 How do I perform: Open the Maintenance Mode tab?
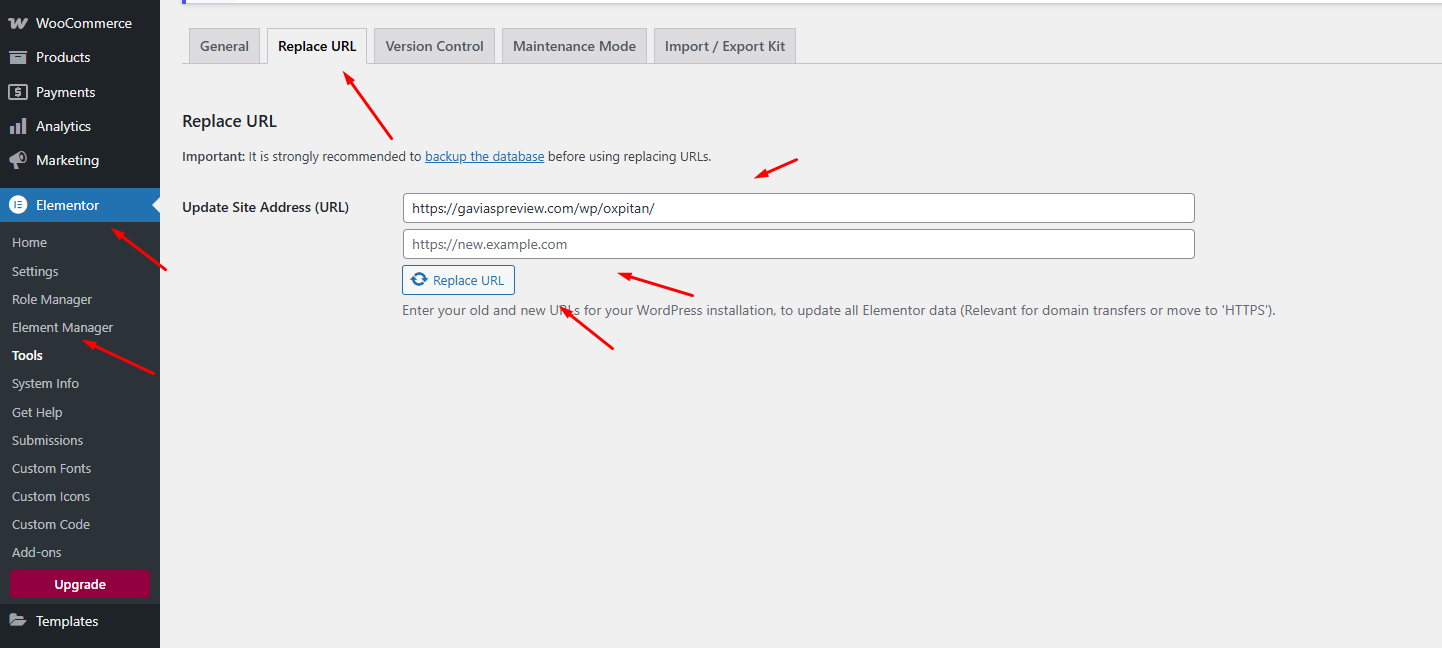(574, 46)
